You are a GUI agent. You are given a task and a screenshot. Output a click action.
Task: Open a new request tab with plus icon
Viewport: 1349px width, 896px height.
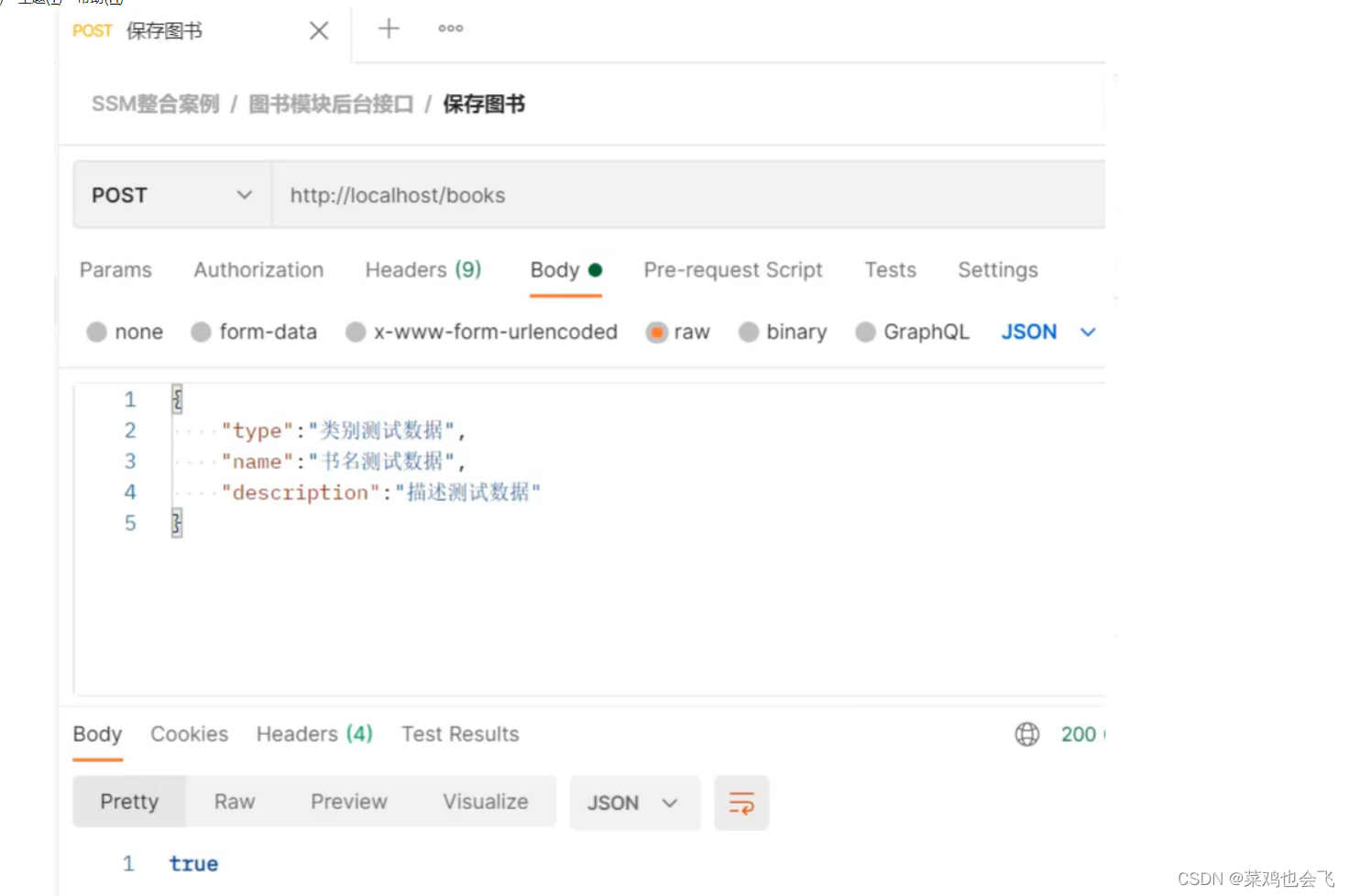coord(389,28)
